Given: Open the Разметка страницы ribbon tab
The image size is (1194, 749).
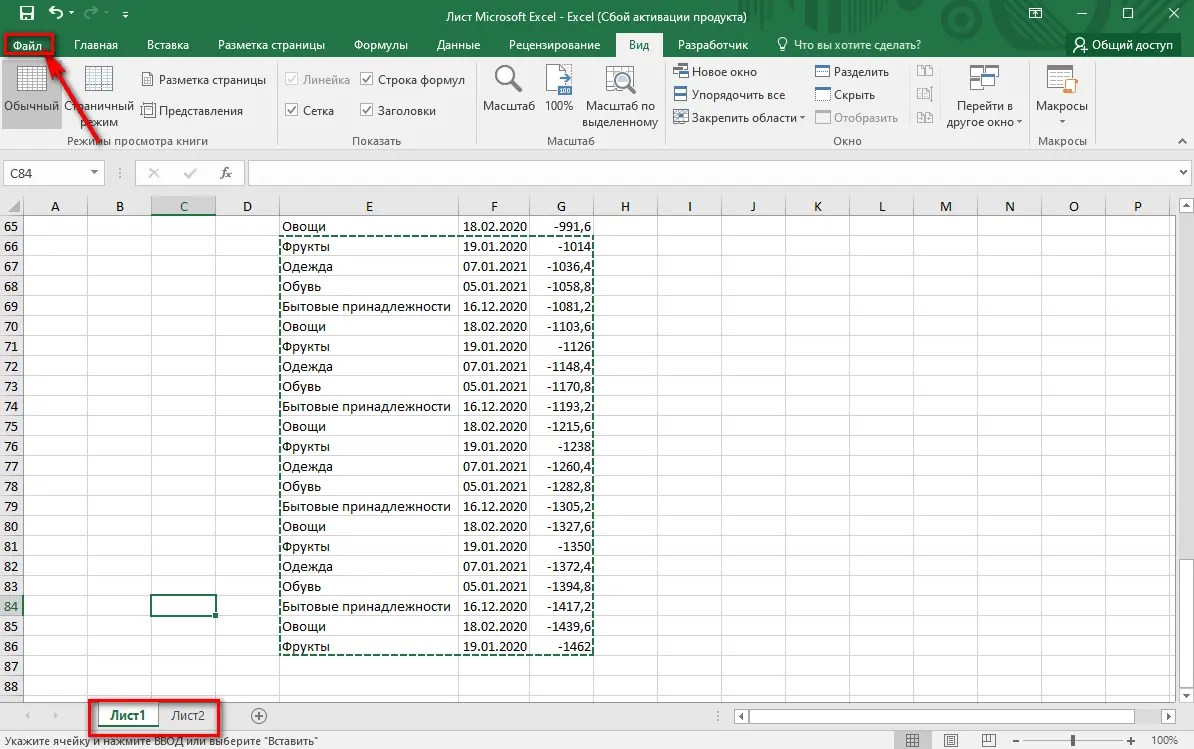Looking at the screenshot, I should click(x=271, y=45).
